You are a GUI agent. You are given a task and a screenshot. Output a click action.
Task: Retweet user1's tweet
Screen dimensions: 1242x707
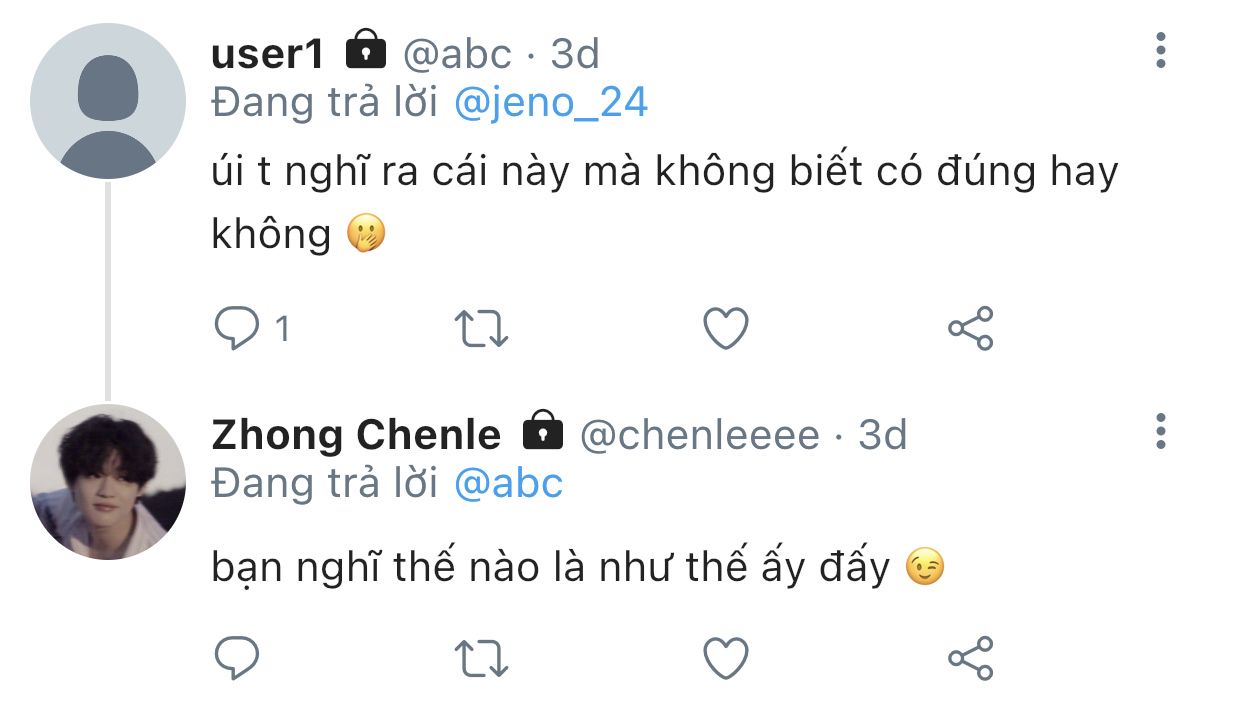[x=482, y=329]
